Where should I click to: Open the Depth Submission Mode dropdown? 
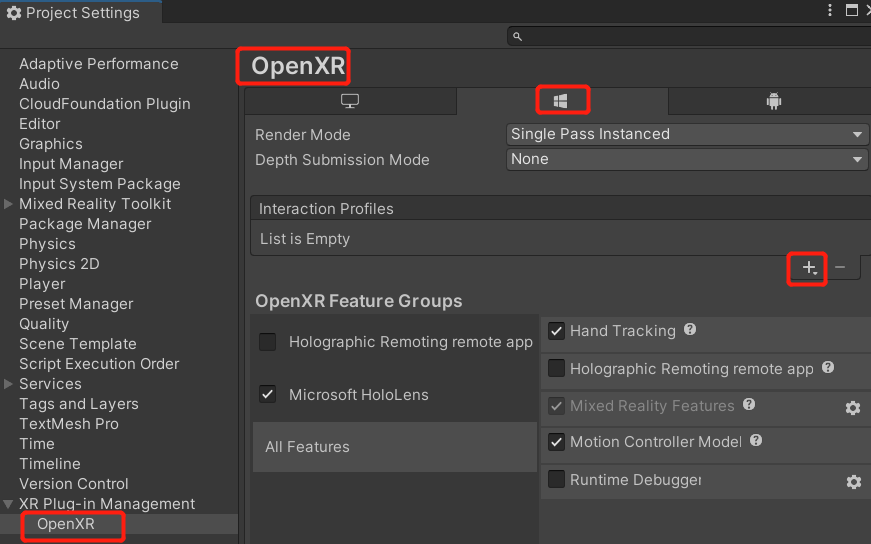click(687, 159)
